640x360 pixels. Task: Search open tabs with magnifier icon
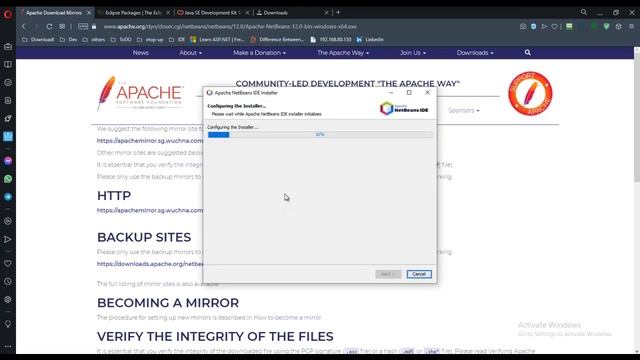click(x=584, y=12)
